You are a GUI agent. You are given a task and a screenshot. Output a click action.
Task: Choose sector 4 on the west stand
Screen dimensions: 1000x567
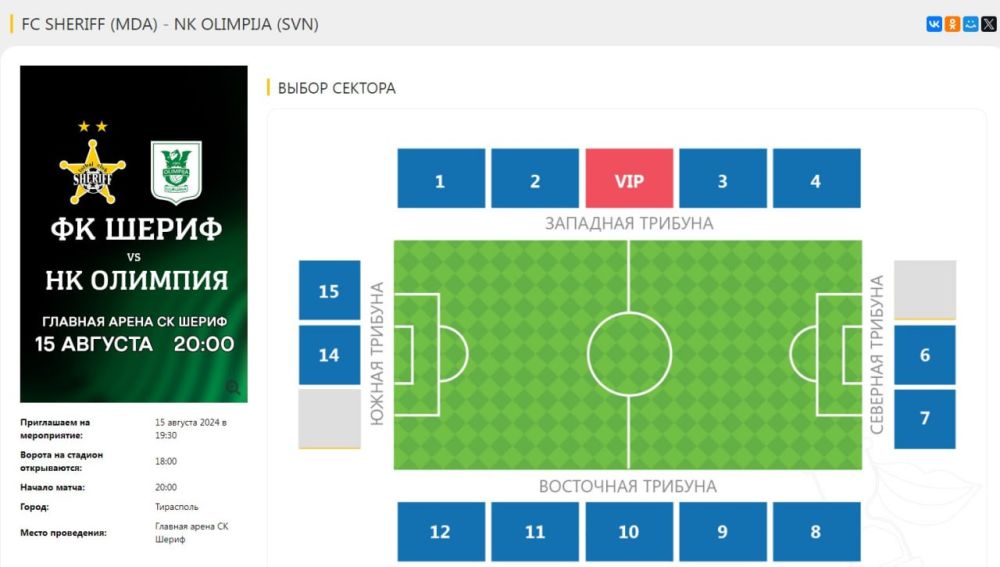coord(816,180)
